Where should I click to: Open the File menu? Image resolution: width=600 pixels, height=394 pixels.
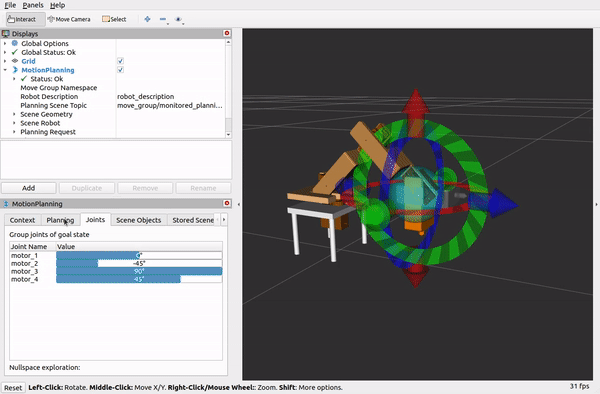(x=10, y=5)
